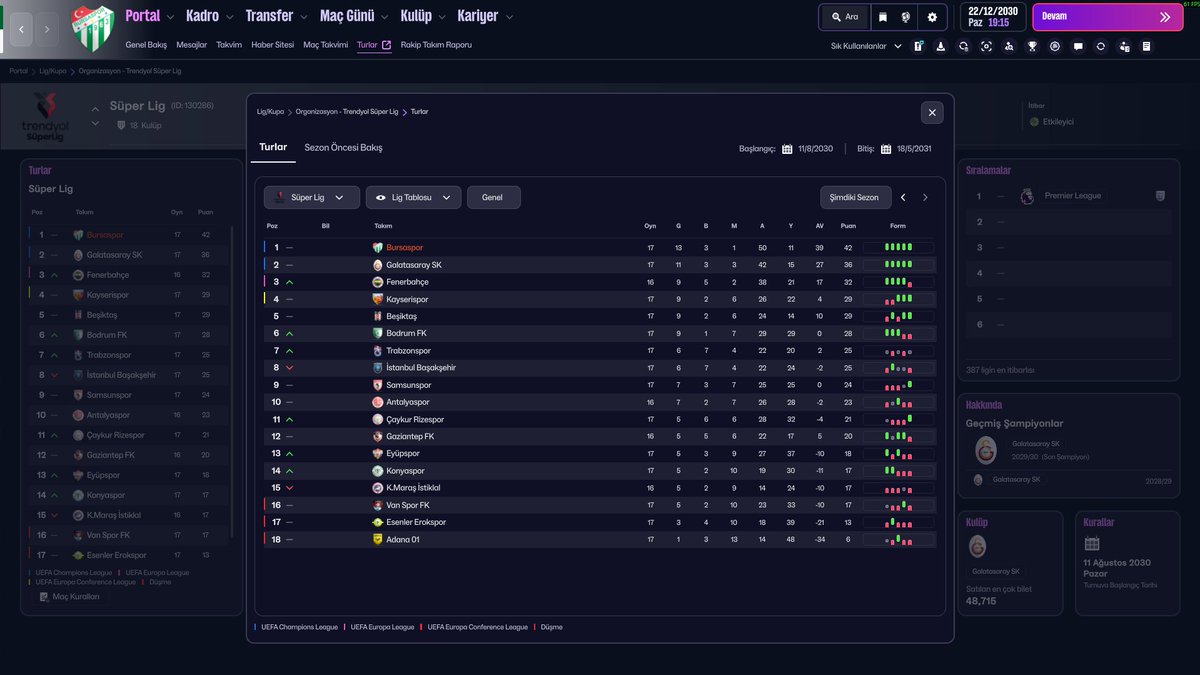The image size is (1200, 675).
Task: Click the circular ball shortcut icon
Action: click(1055, 46)
